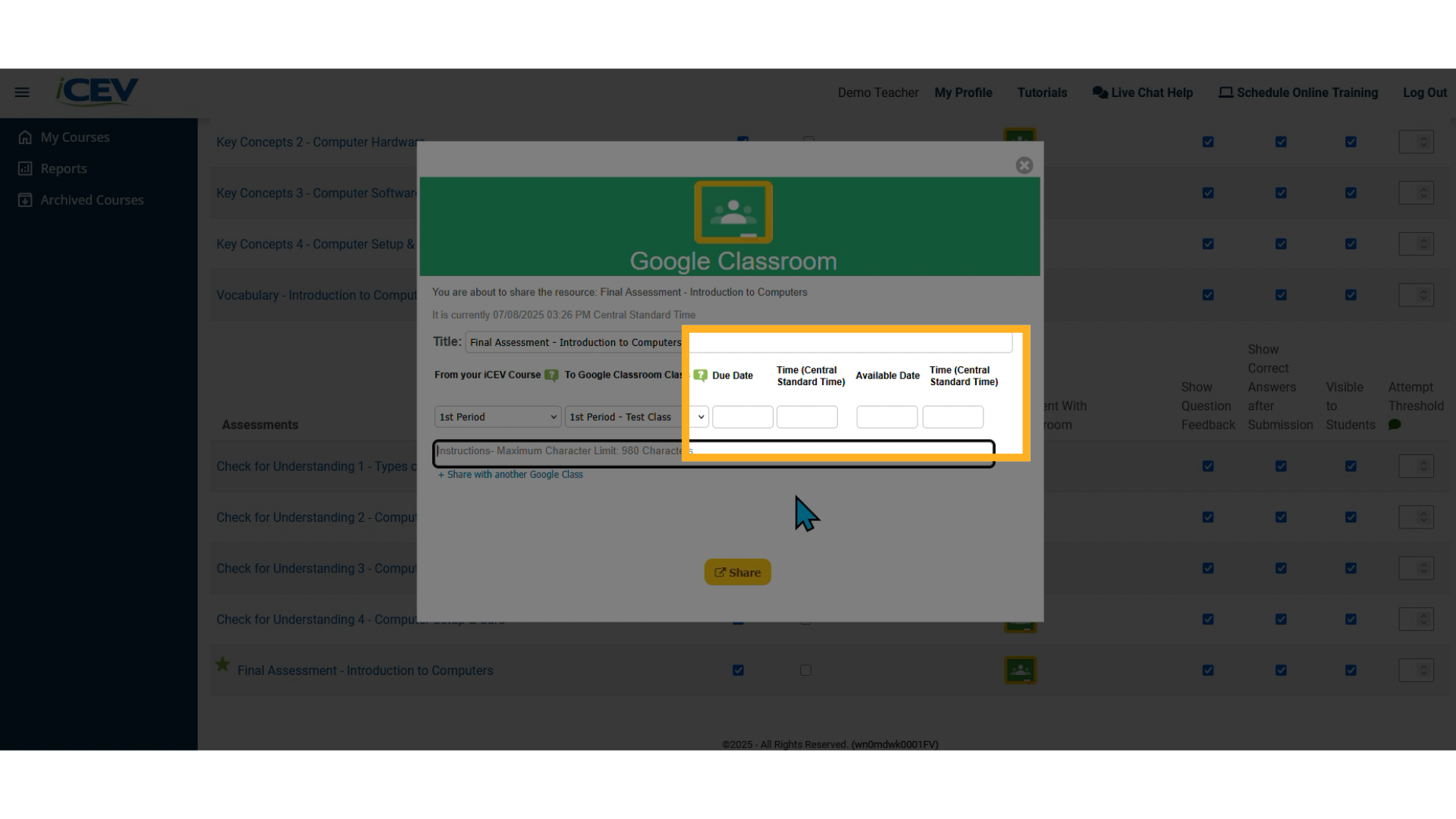Adjust Attempt Threshold stepper for Key Concepts 3

(1416, 193)
